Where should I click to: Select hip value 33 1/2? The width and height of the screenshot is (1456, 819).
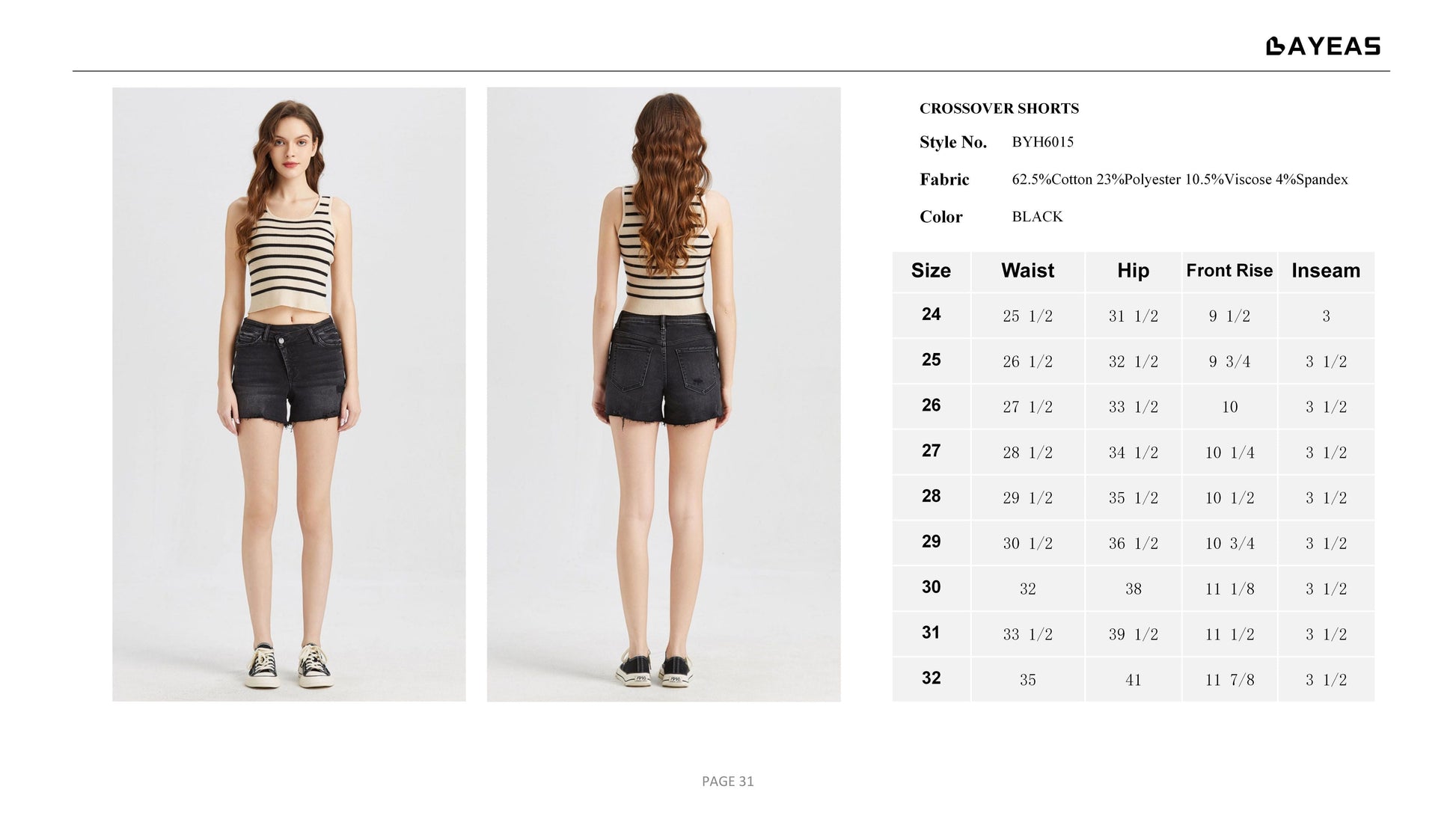1133,408
